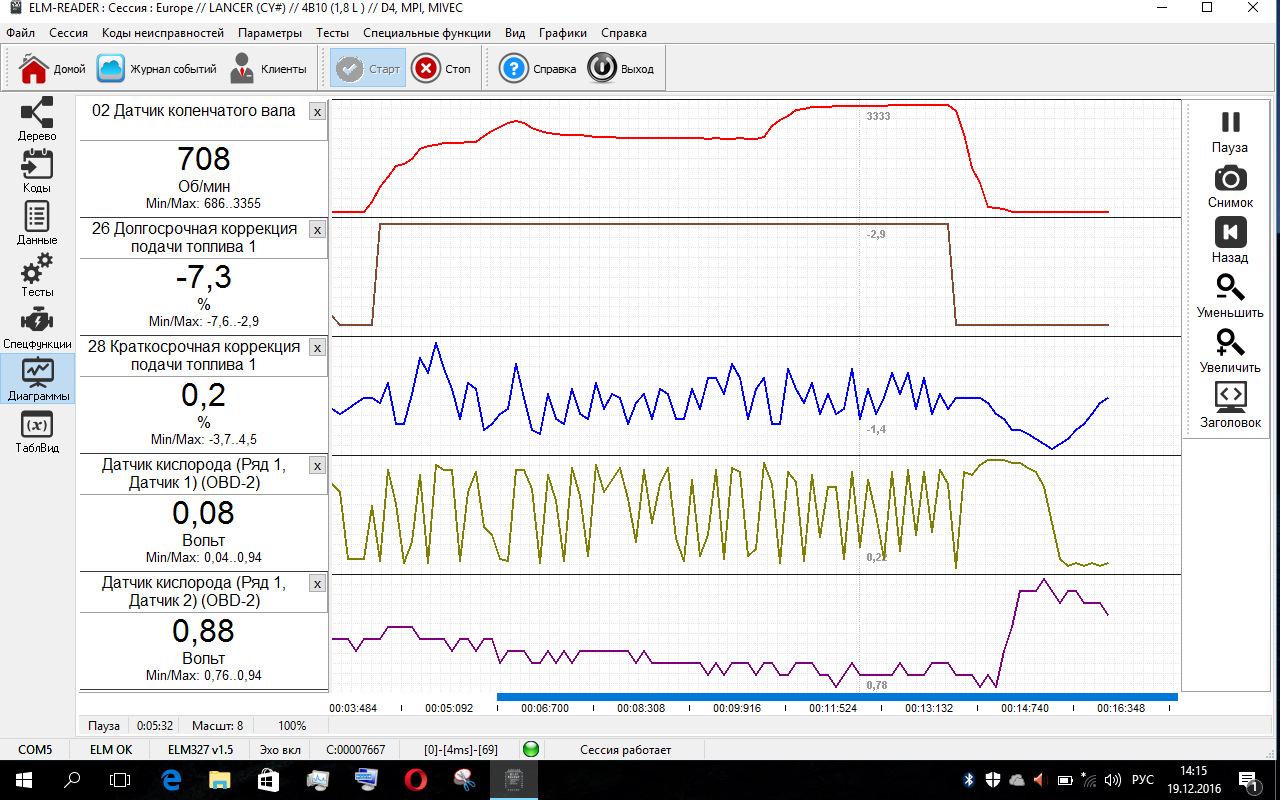
Task: Zoom in chart with Увеличить
Action: [x=1230, y=349]
